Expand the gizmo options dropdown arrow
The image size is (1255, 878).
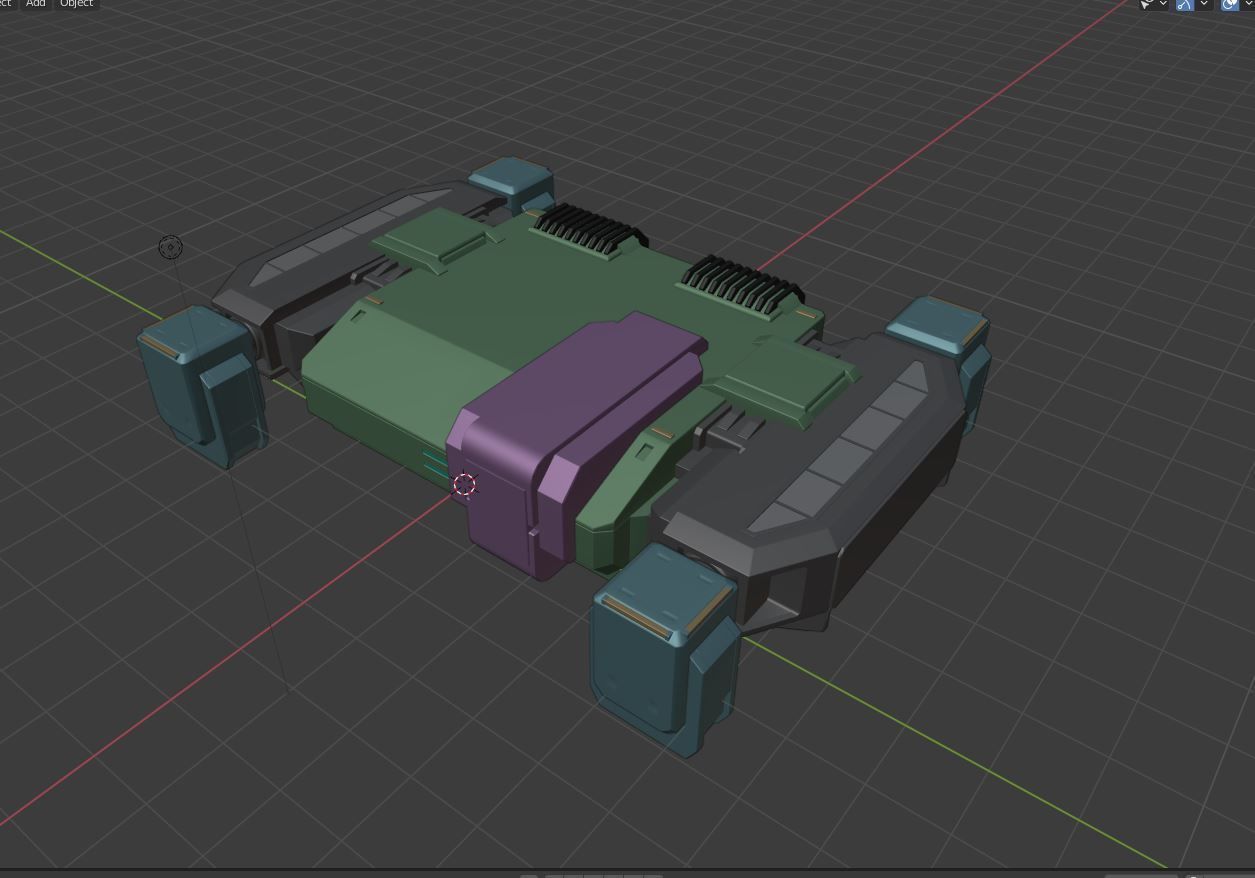(x=1204, y=5)
